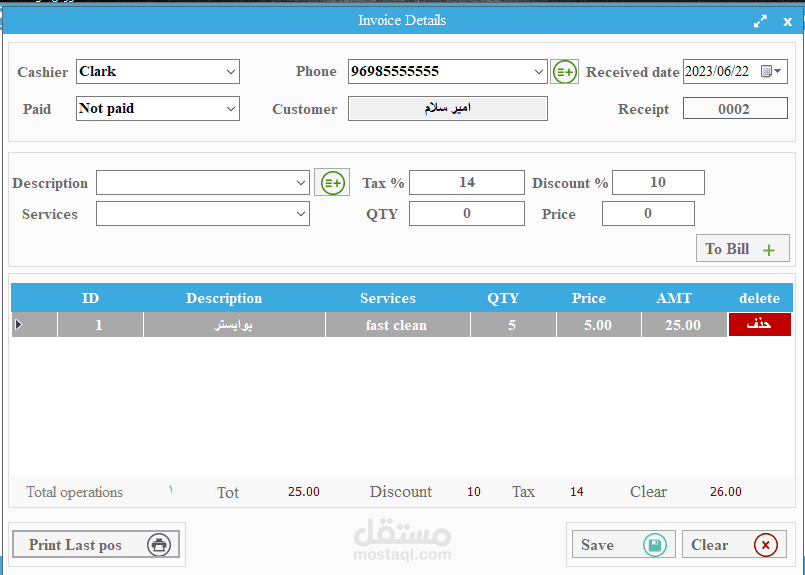805x575 pixels.
Task: Click the QTY column header in table
Action: click(503, 298)
